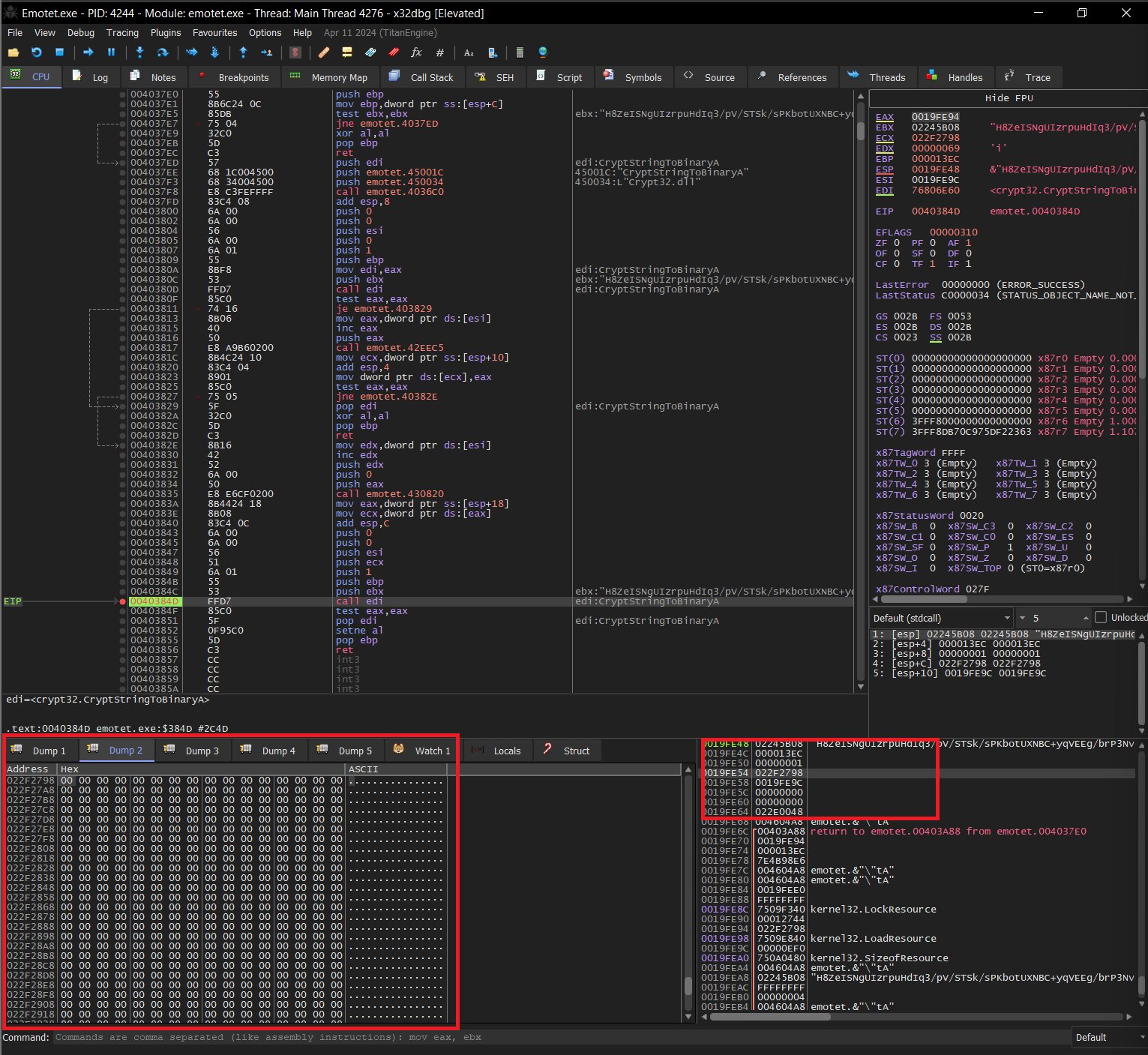
Task: Click the Trace Over icon
Action: [x=214, y=52]
